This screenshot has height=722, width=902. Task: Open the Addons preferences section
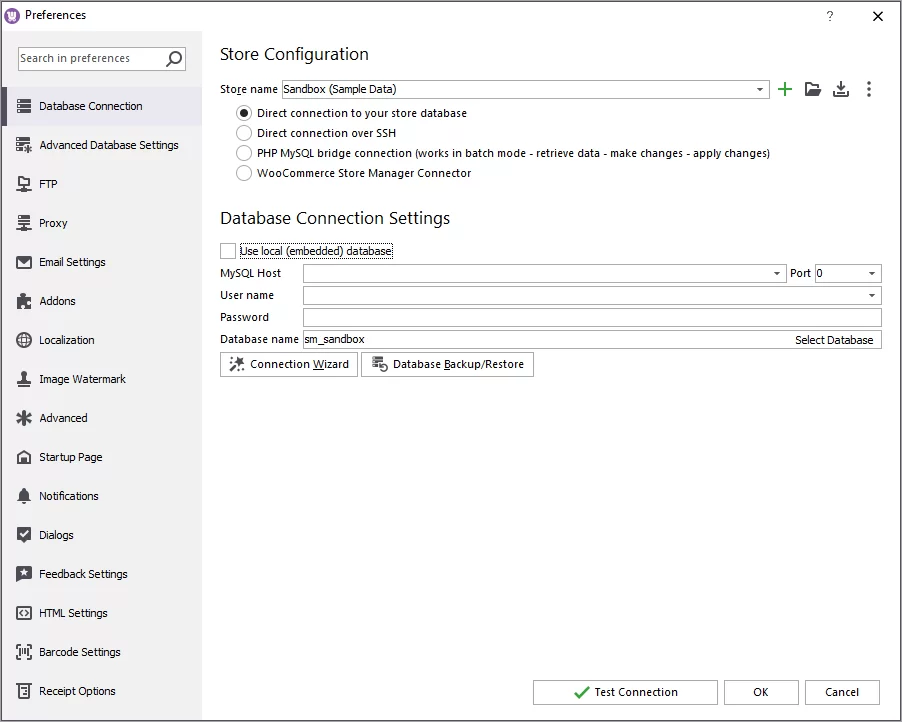click(x=60, y=301)
